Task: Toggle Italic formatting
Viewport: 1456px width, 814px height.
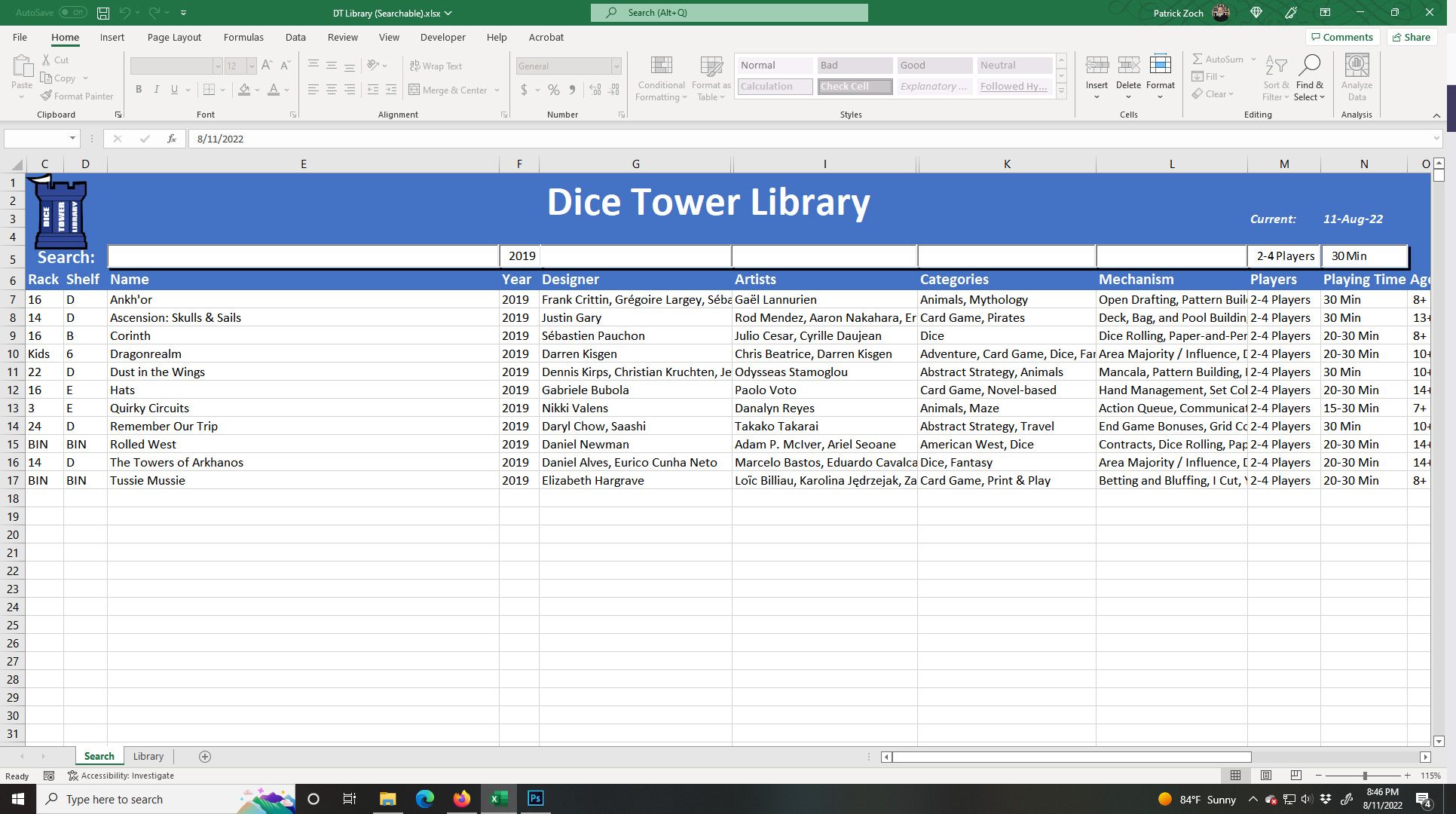Action: pyautogui.click(x=157, y=89)
